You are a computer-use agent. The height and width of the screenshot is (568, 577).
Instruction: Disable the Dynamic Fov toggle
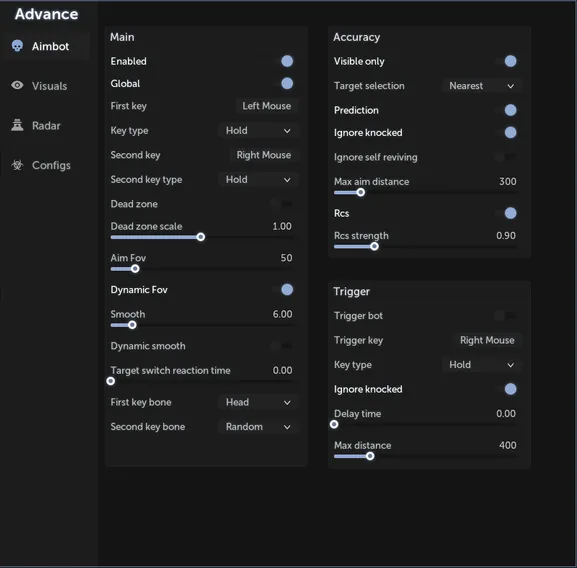tap(283, 290)
